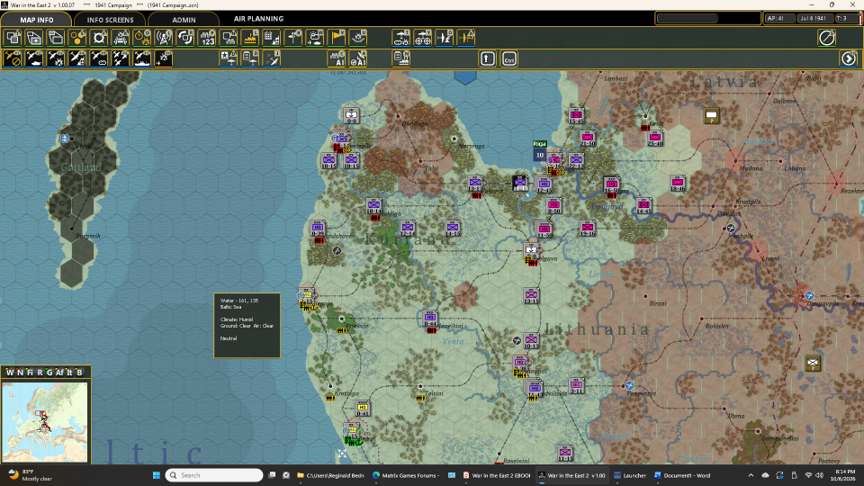
Task: Click the end turn arrow button
Action: click(x=849, y=58)
